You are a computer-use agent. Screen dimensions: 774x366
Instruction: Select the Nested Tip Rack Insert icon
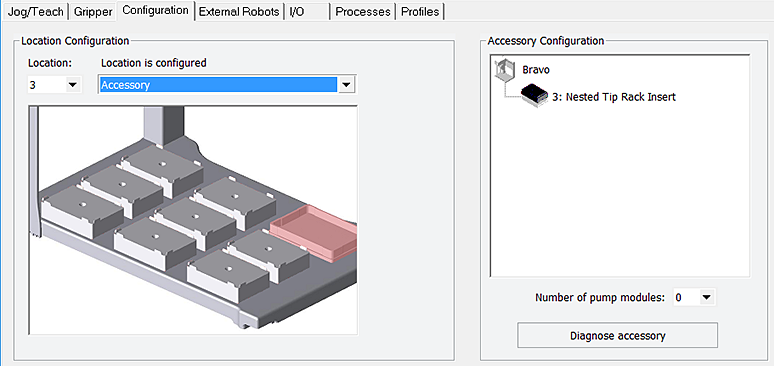534,96
